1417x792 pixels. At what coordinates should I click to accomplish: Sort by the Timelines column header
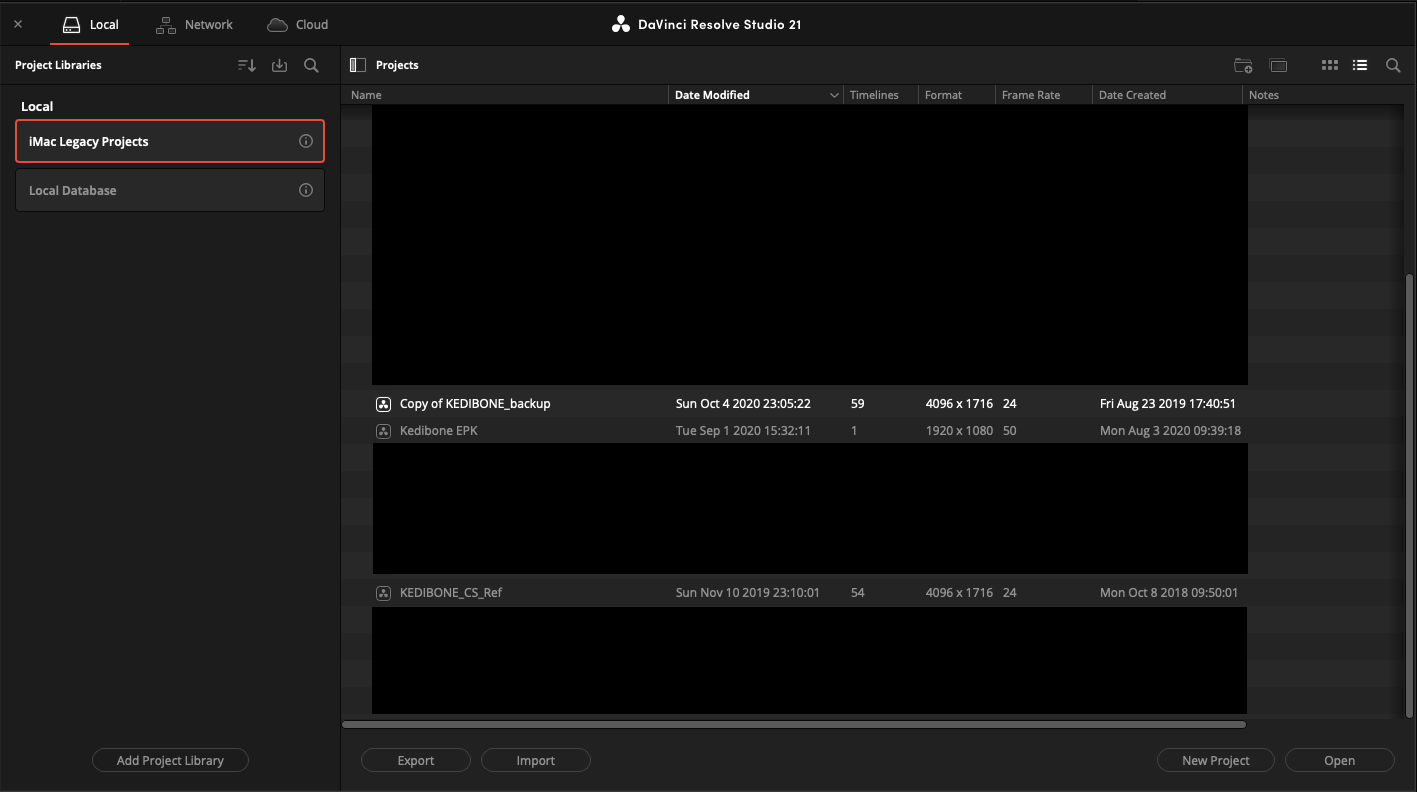tap(880, 95)
